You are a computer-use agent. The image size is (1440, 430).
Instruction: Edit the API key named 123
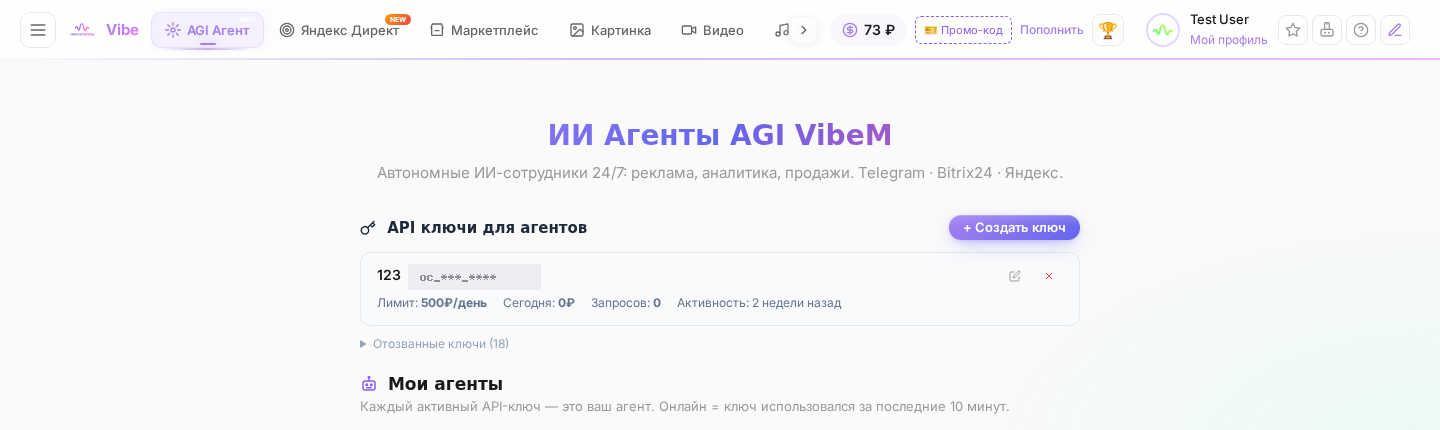1015,276
